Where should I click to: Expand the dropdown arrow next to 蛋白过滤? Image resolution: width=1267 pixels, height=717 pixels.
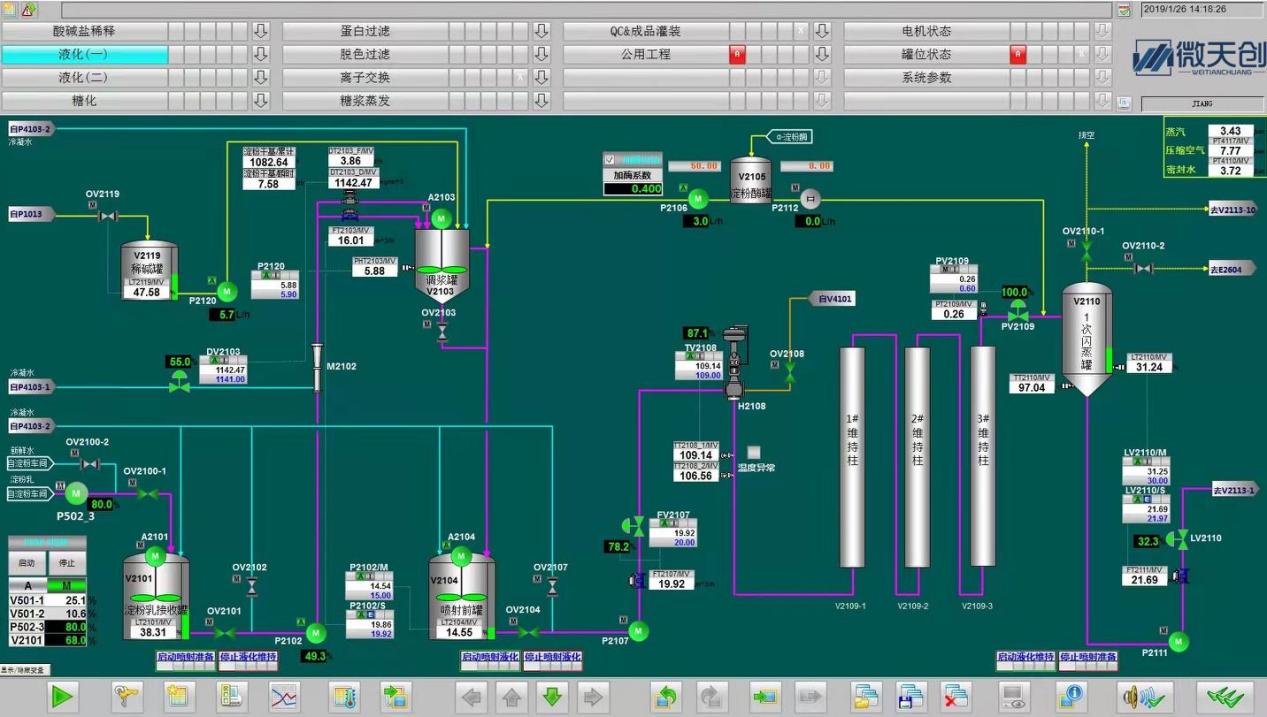(542, 31)
